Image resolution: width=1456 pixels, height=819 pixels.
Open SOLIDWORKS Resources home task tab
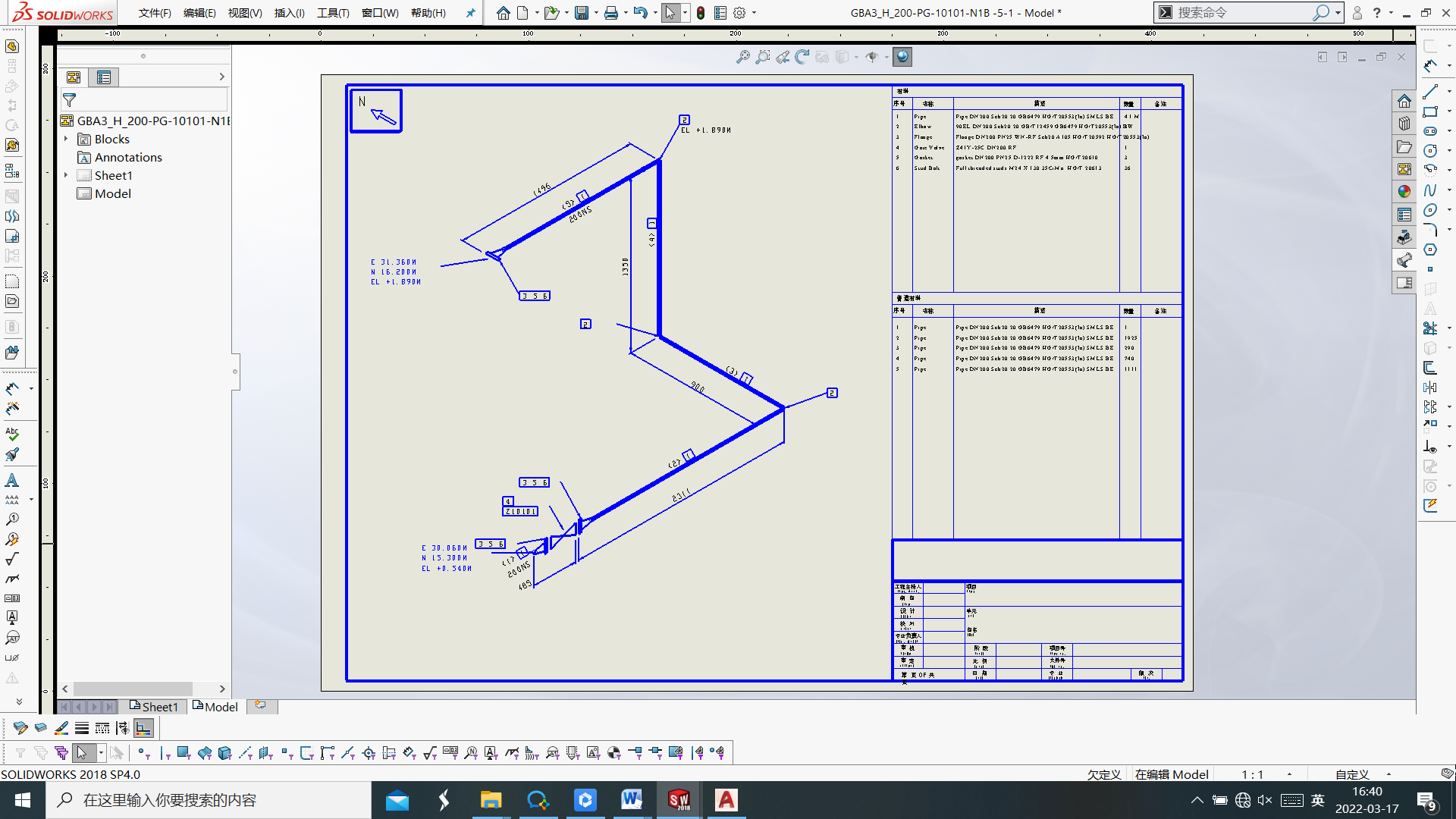[1404, 101]
